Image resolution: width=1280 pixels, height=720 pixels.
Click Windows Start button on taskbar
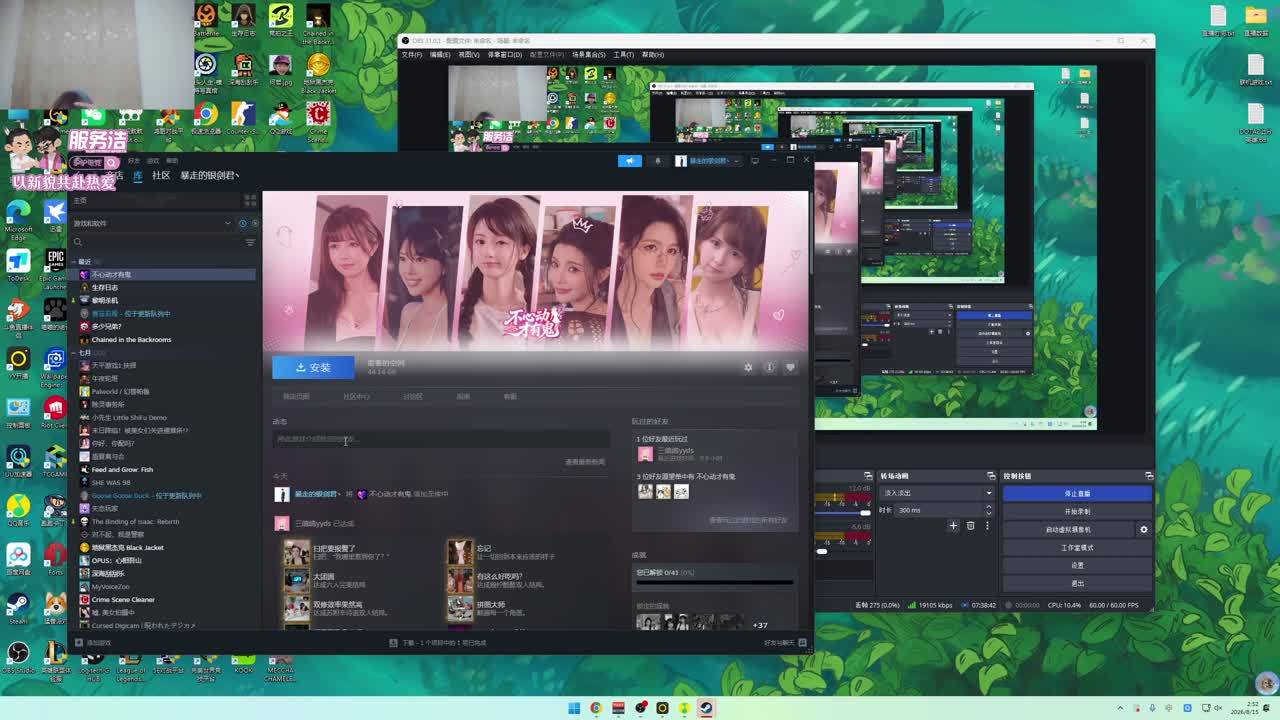574,708
